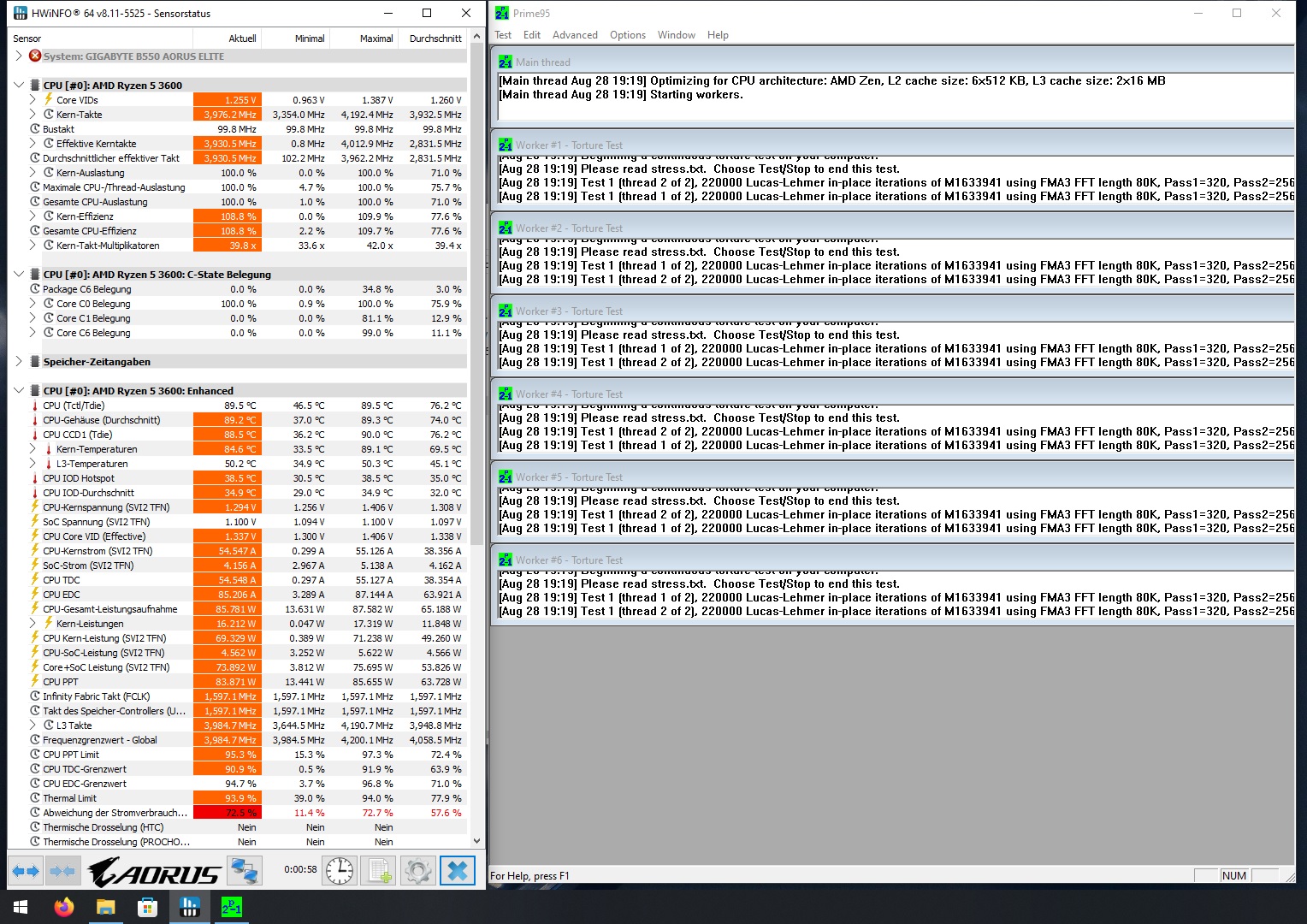
Task: Click the HWiNFO scrollbar down arrow
Action: [x=476, y=841]
